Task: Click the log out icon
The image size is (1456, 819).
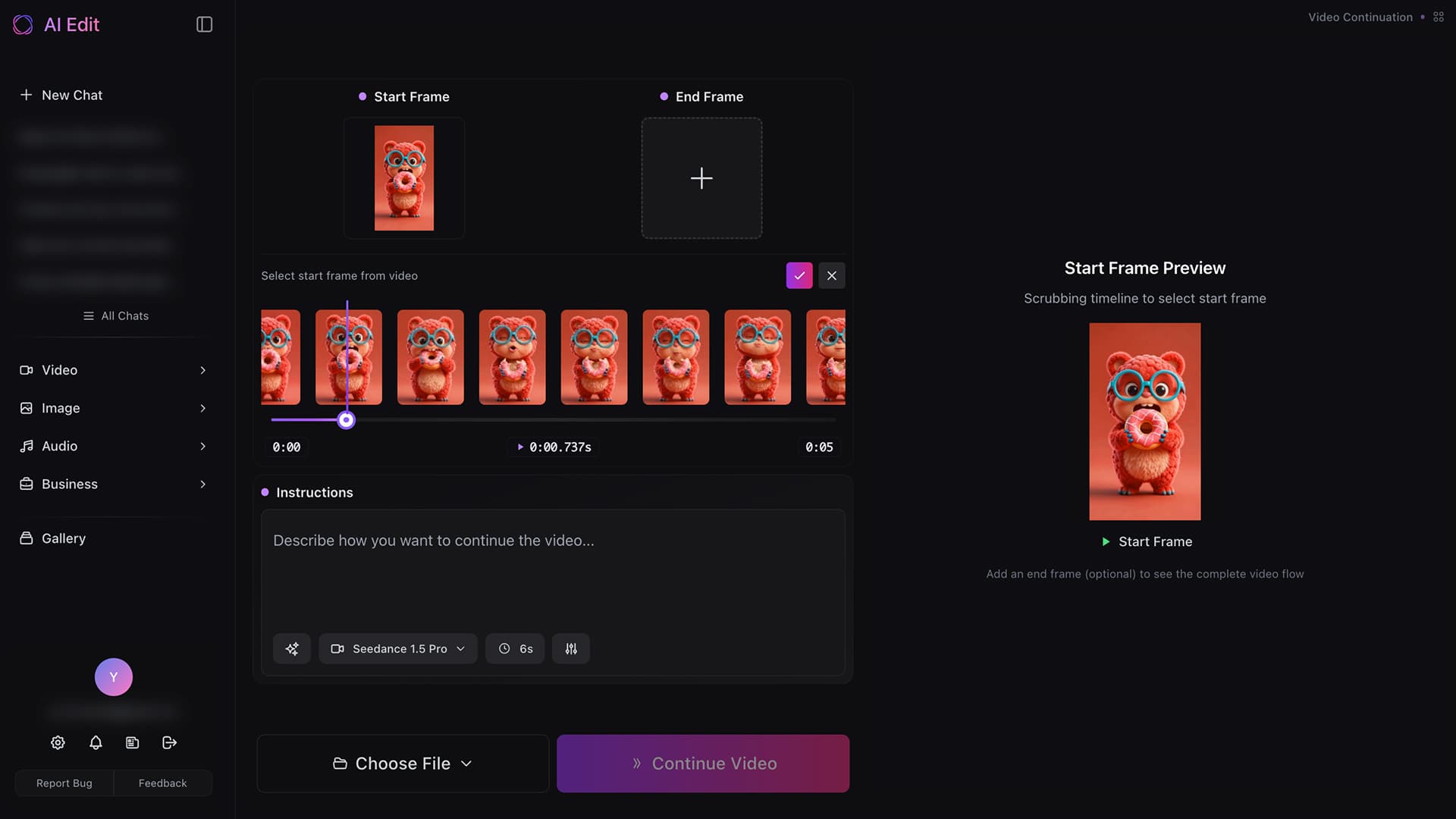Action: [170, 742]
